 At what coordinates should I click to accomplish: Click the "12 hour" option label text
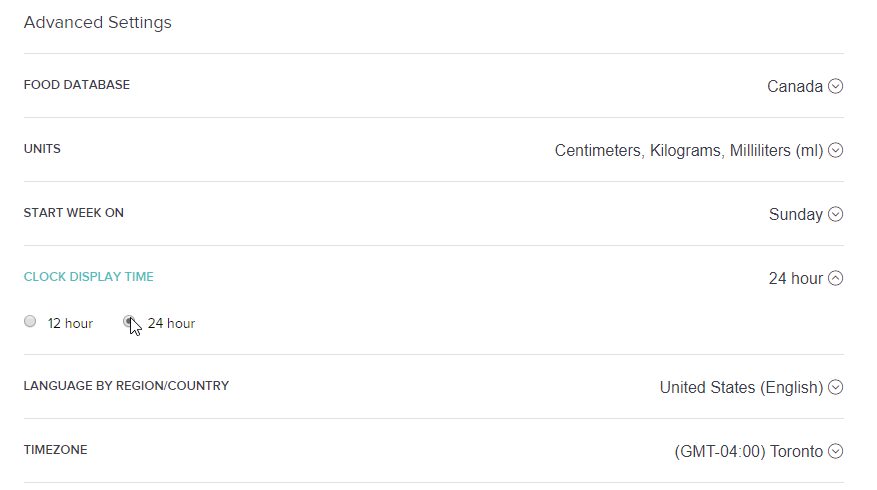tap(70, 323)
